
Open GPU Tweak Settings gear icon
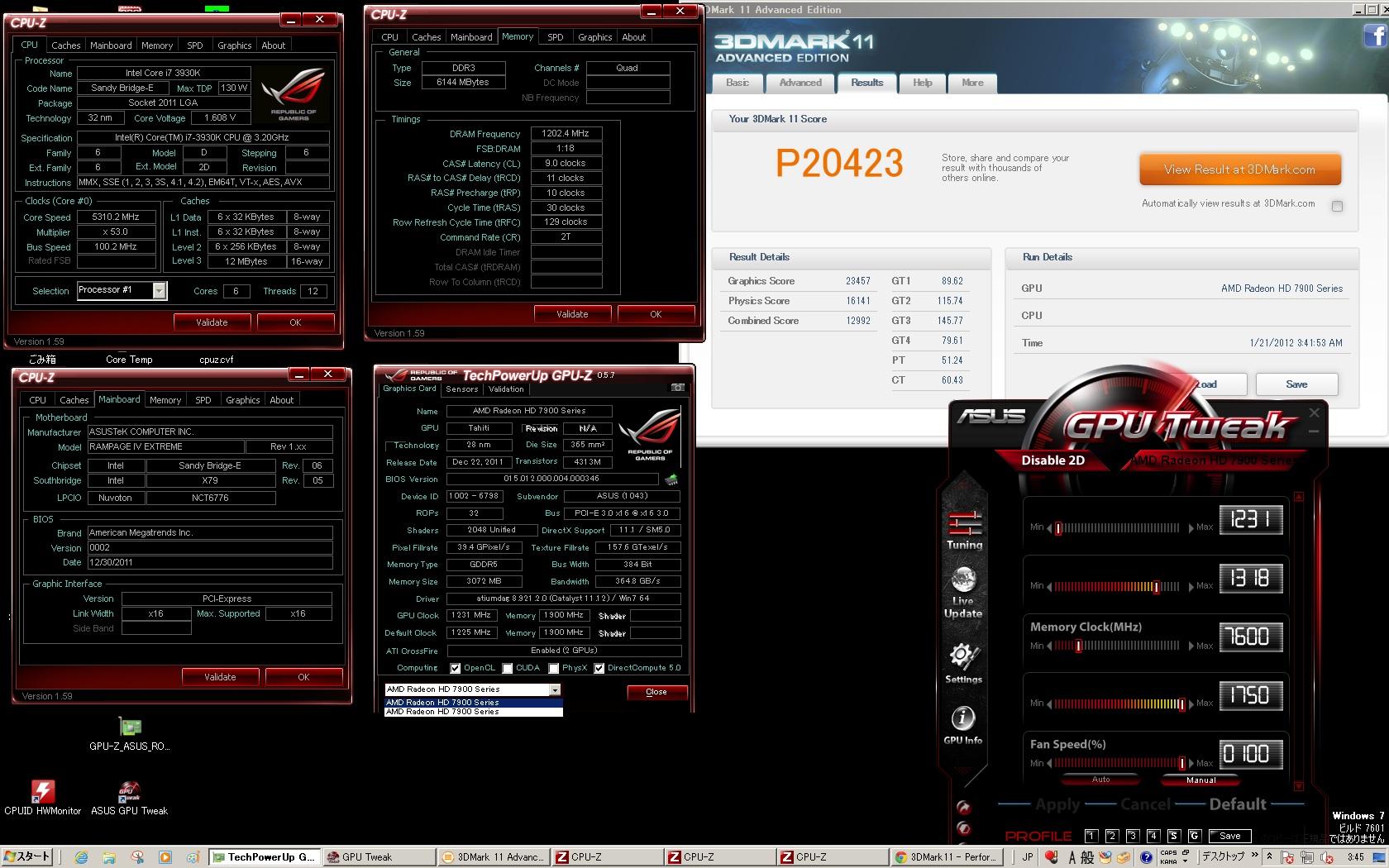pyautogui.click(x=963, y=664)
